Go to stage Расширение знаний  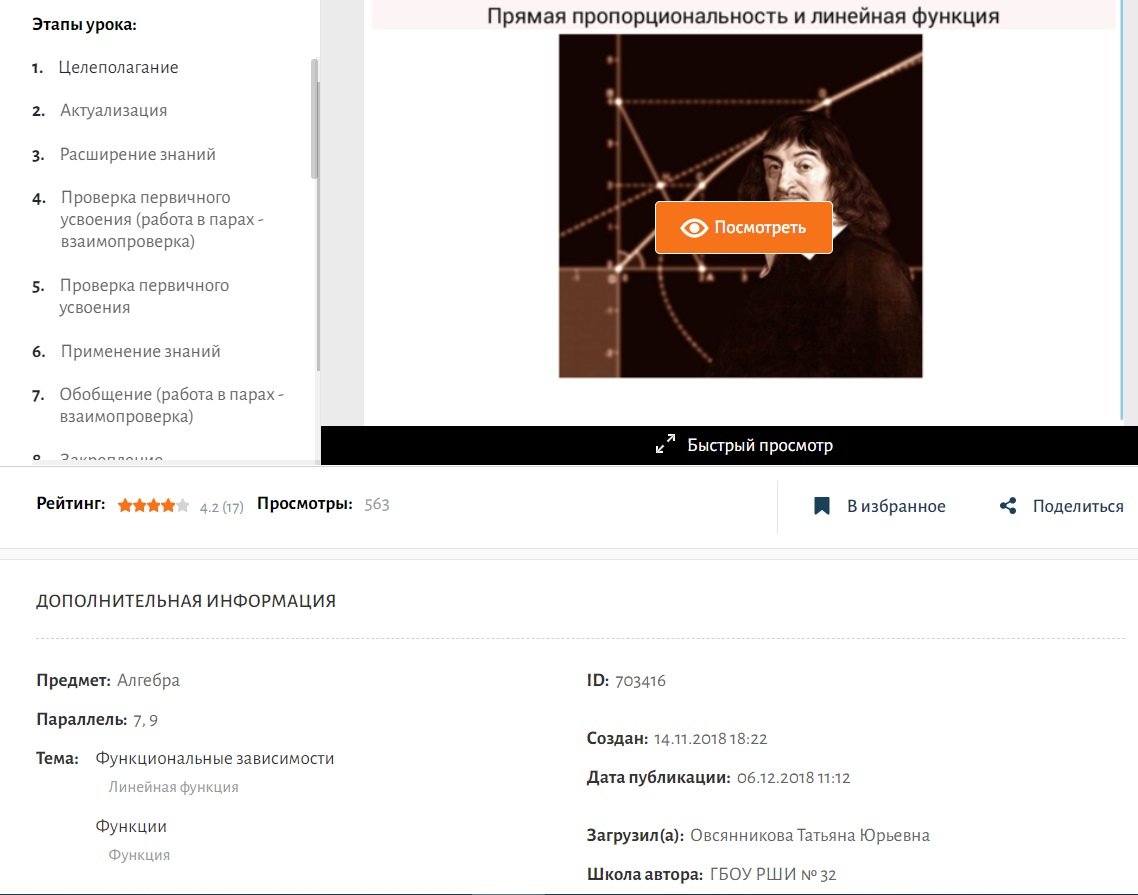click(x=137, y=155)
